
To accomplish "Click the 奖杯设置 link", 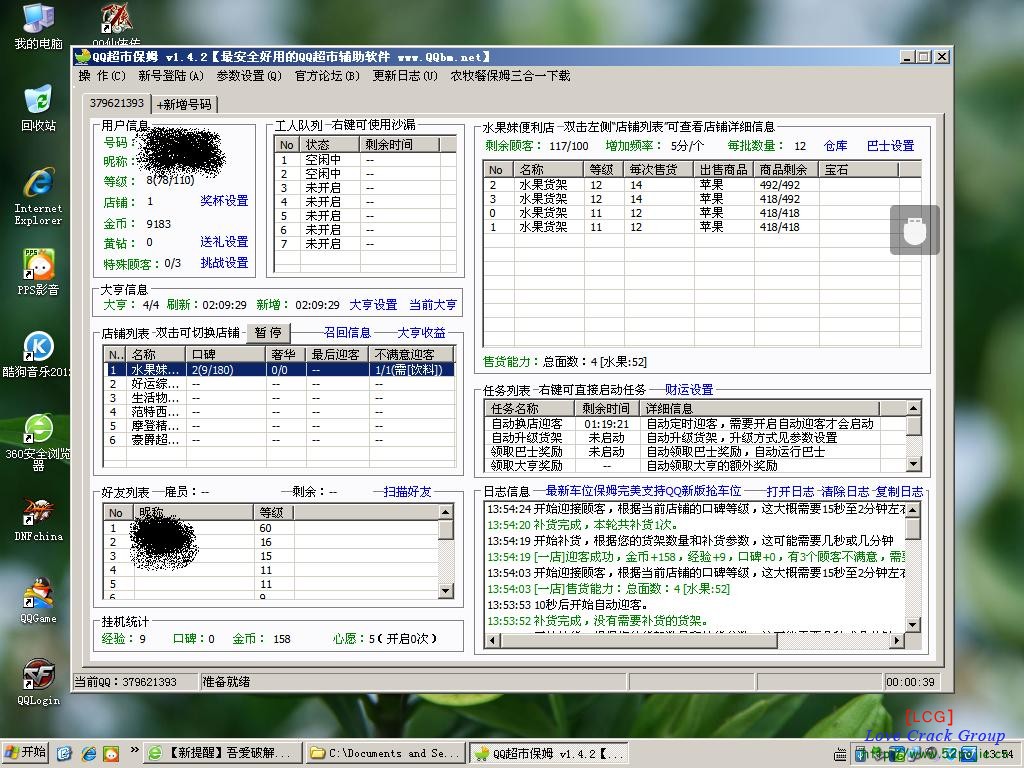I will click(224, 201).
